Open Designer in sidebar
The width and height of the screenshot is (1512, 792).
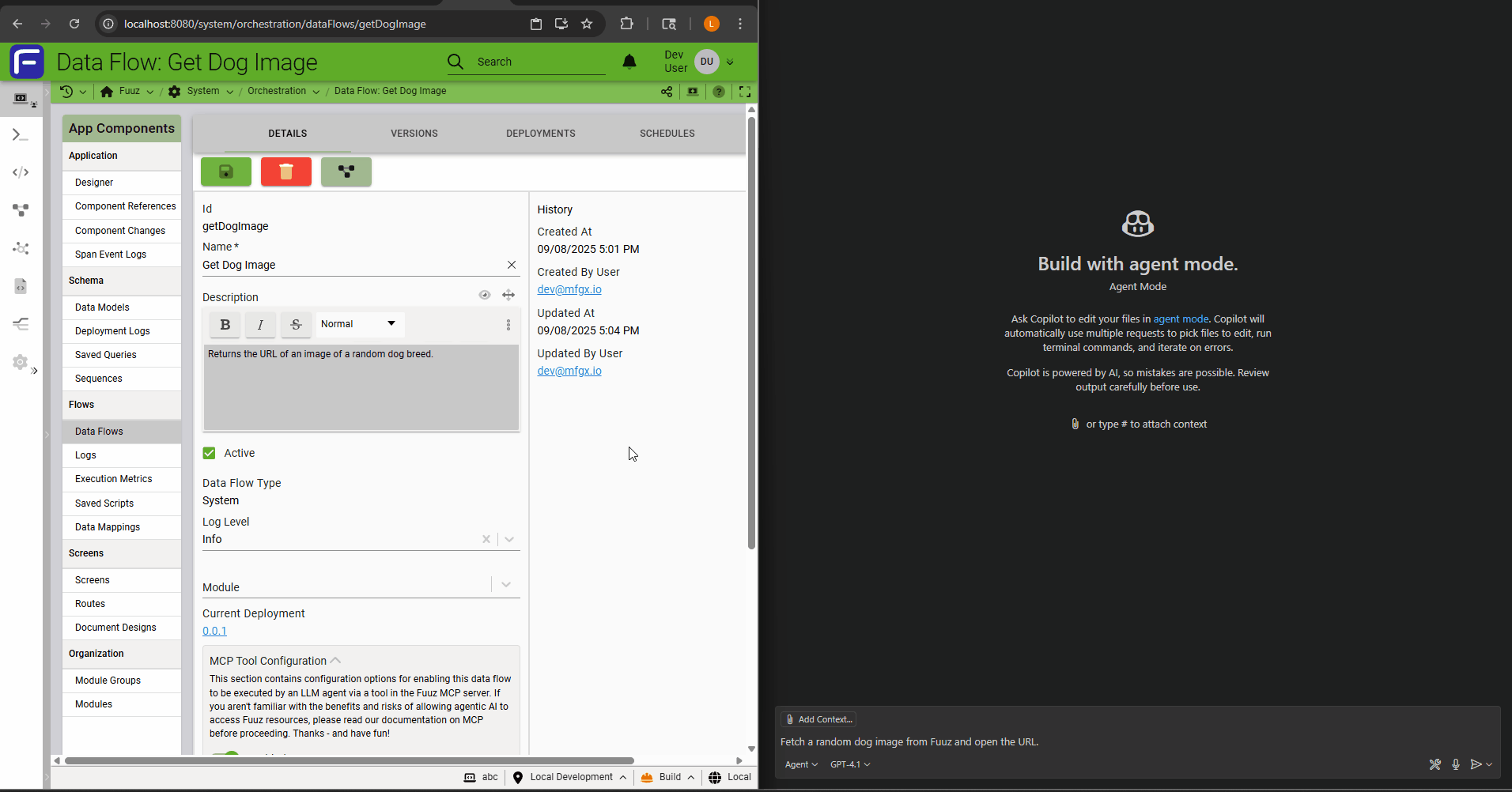click(122, 183)
